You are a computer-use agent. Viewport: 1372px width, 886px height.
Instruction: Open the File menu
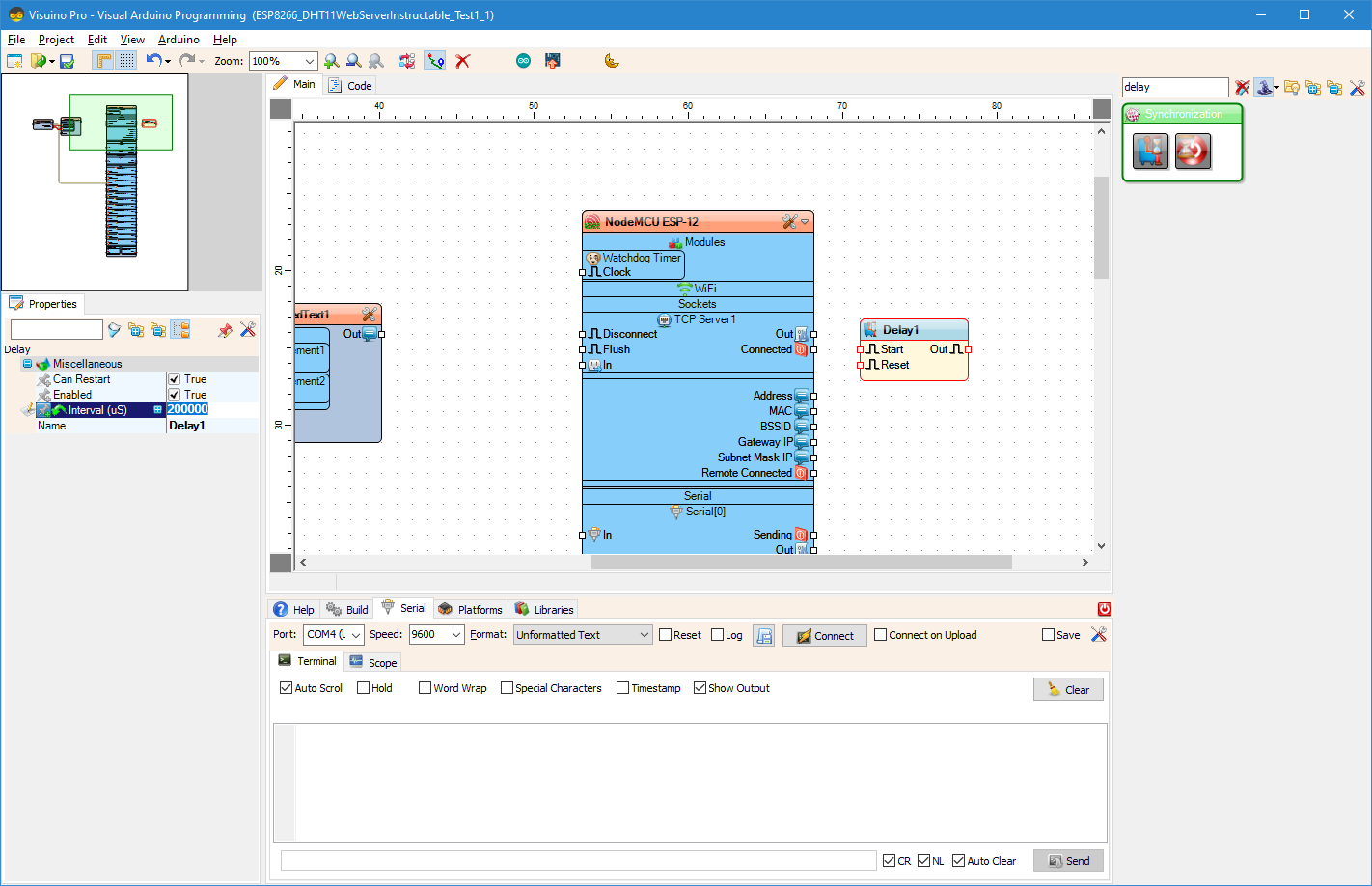16,40
